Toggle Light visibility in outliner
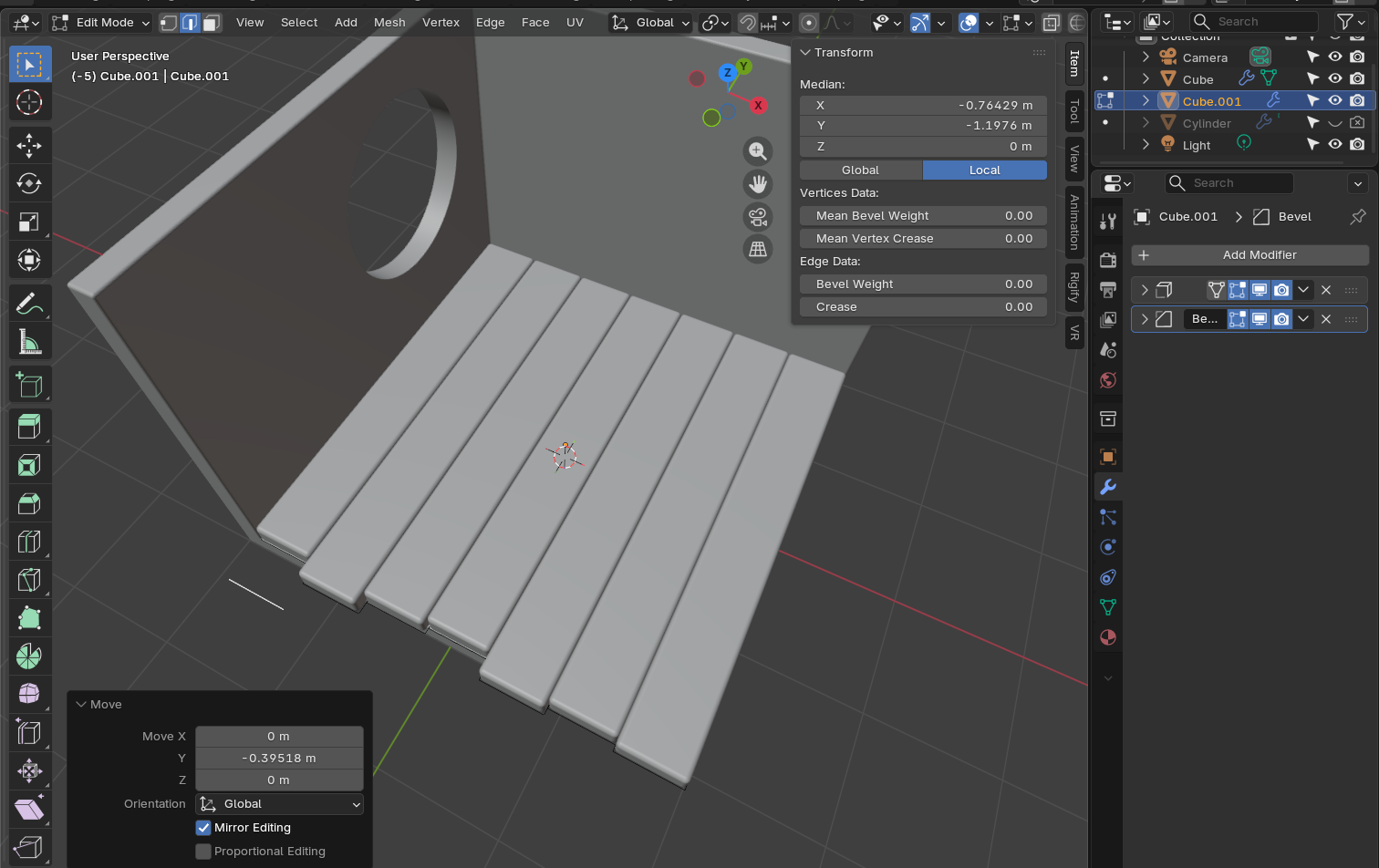Screen dimensions: 1379x868 [x=1334, y=145]
